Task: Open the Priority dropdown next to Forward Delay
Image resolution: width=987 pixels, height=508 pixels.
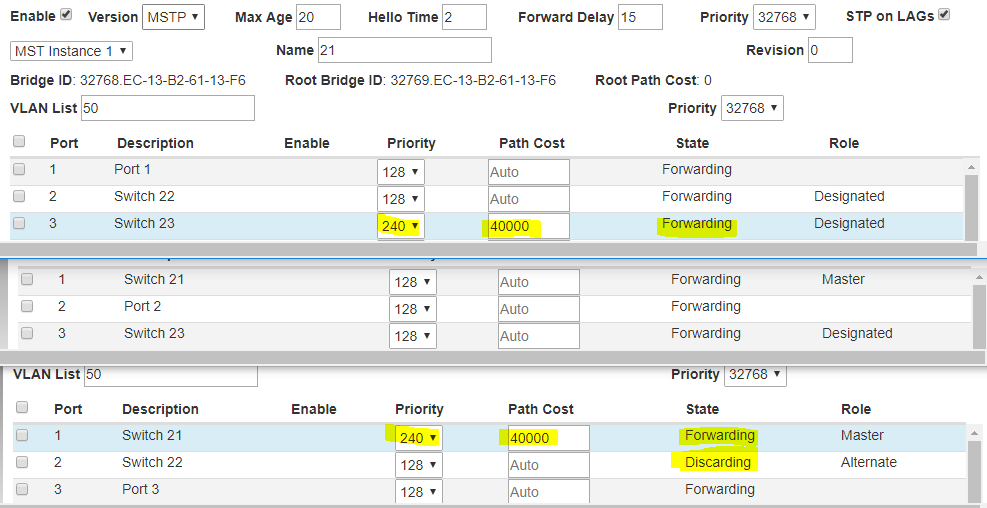Action: [x=785, y=17]
